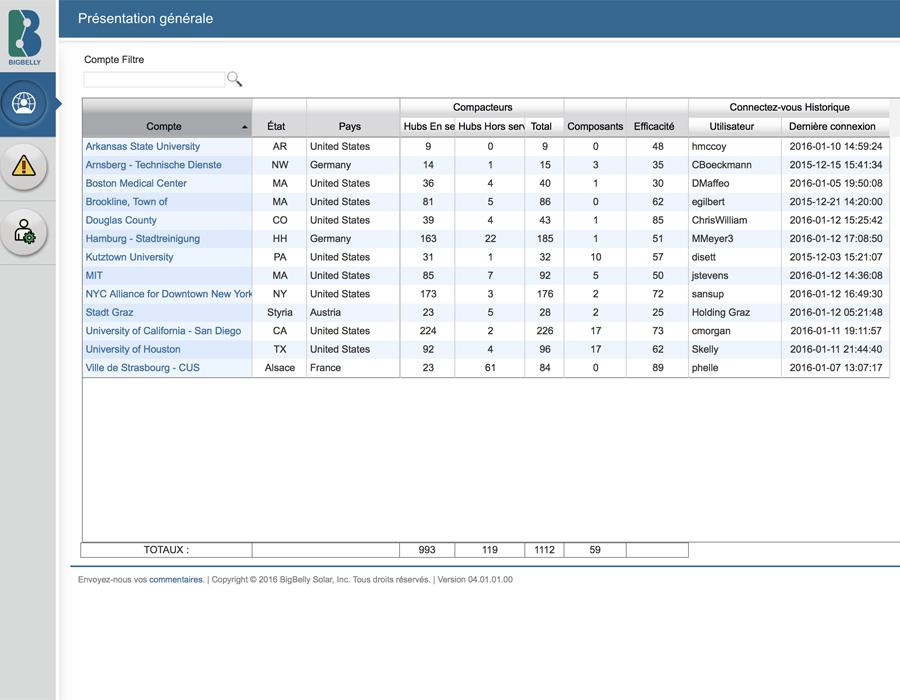The image size is (900, 700).
Task: Click the BigBelly logo icon
Action: pyautogui.click(x=25, y=35)
